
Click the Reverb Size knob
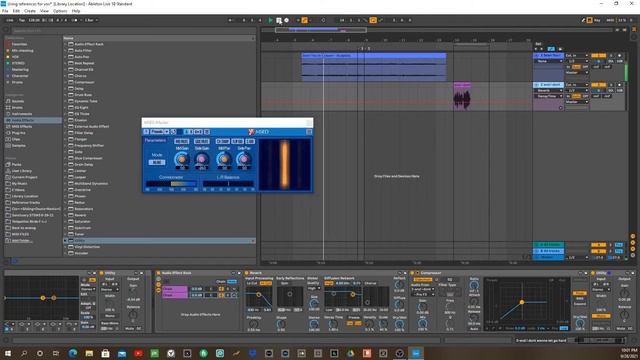coord(314,304)
